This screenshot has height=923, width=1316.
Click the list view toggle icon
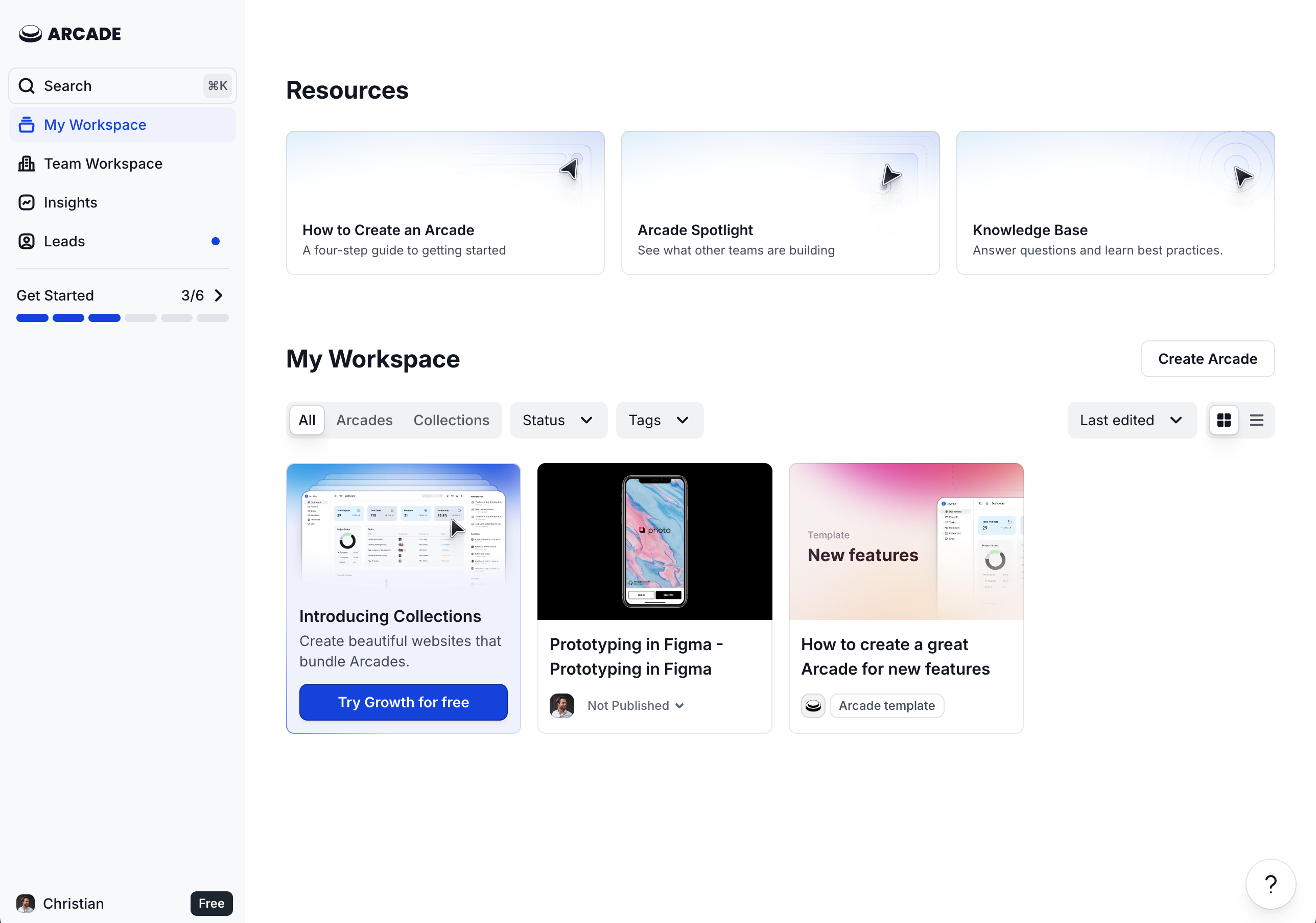[x=1257, y=419]
